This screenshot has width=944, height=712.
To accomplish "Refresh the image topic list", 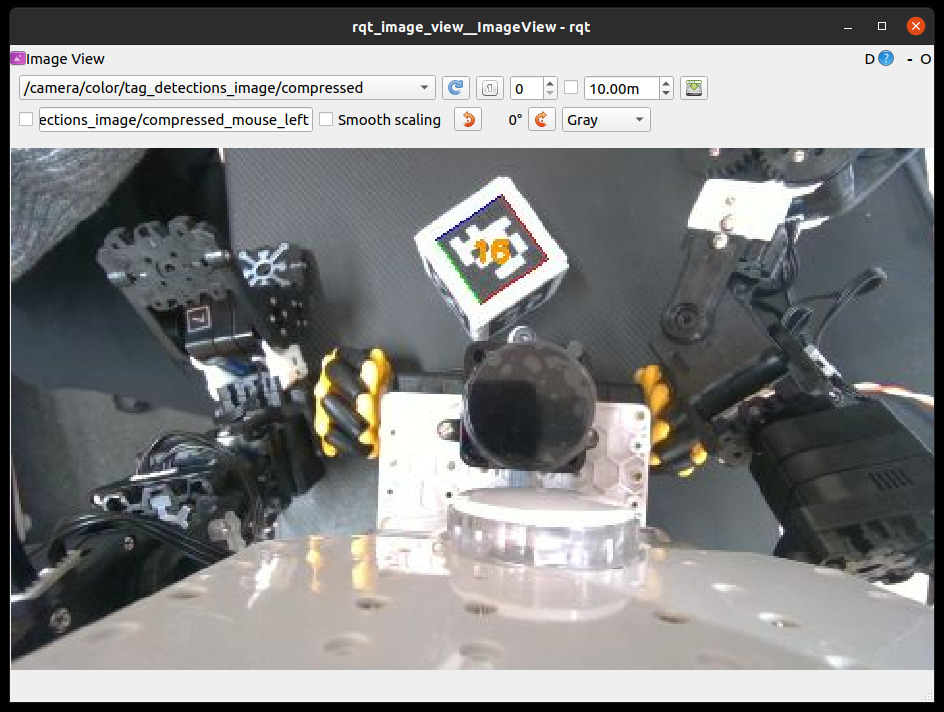I will click(455, 88).
